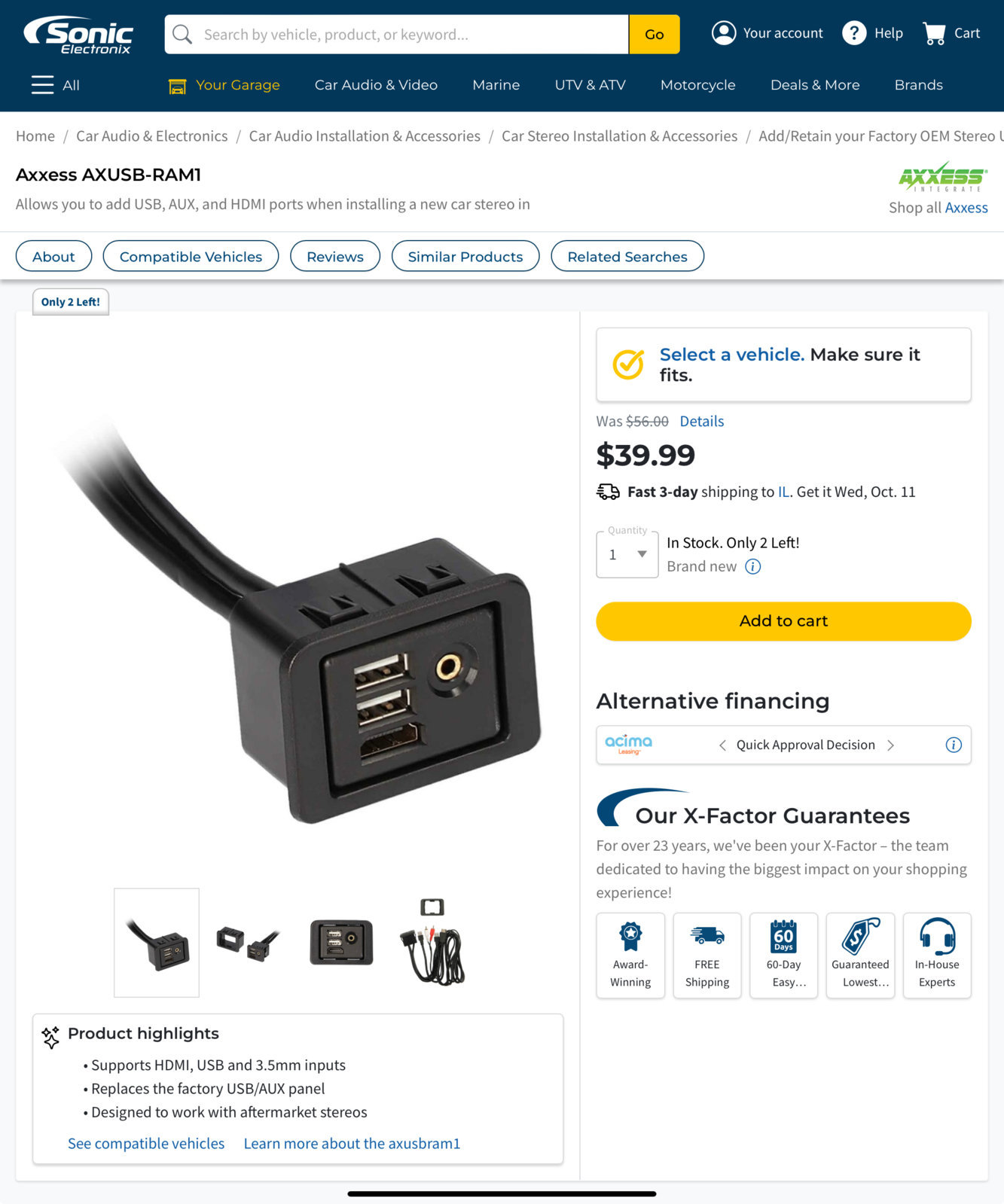Open Your account profile icon
1004x1204 pixels.
point(724,33)
